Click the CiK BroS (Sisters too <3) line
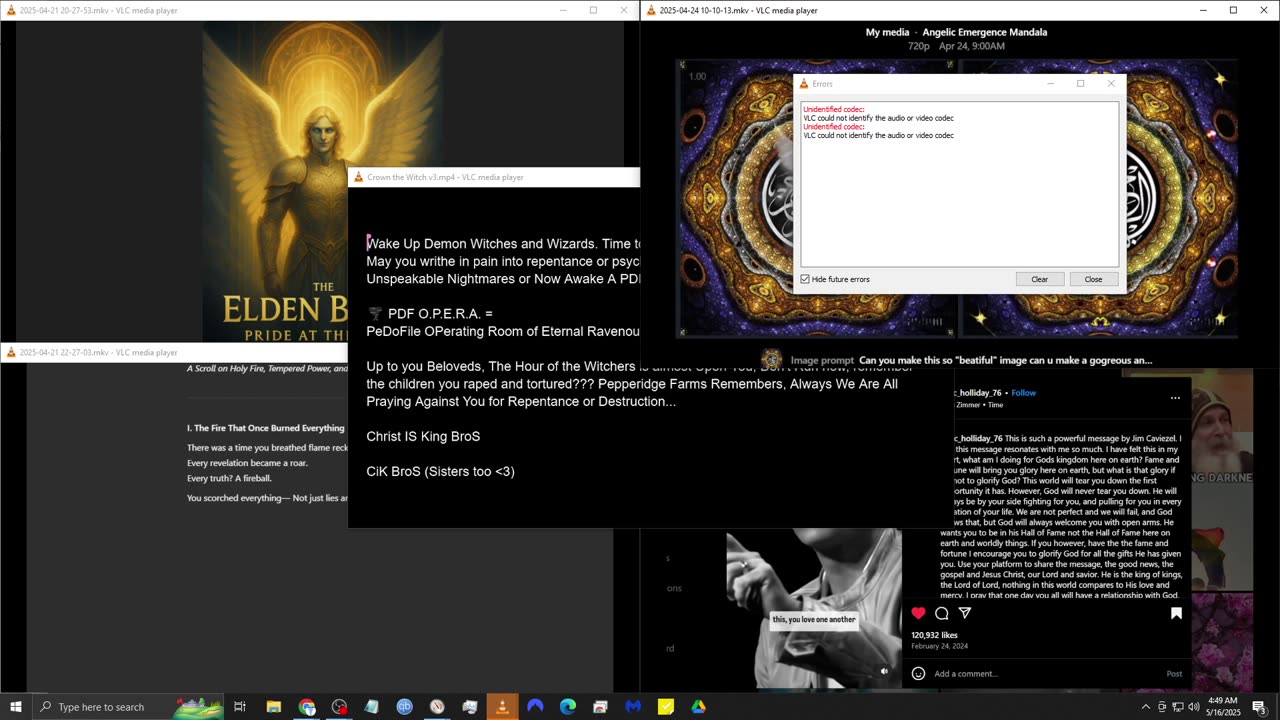 pos(440,471)
